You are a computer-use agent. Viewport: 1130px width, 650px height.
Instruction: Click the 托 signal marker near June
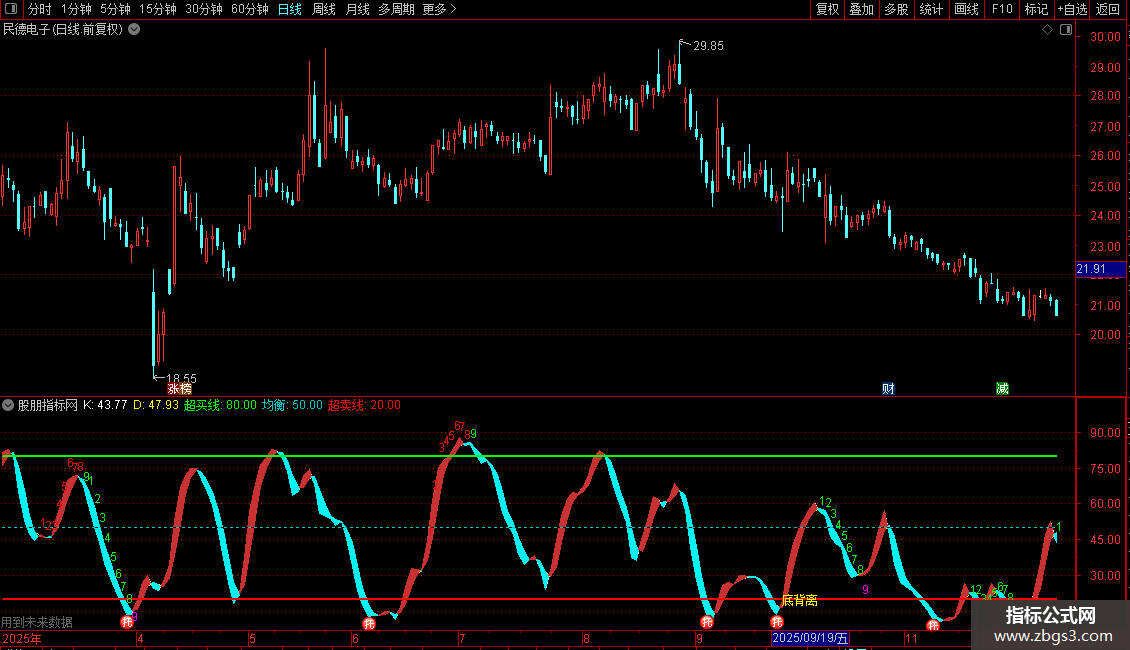(x=368, y=625)
